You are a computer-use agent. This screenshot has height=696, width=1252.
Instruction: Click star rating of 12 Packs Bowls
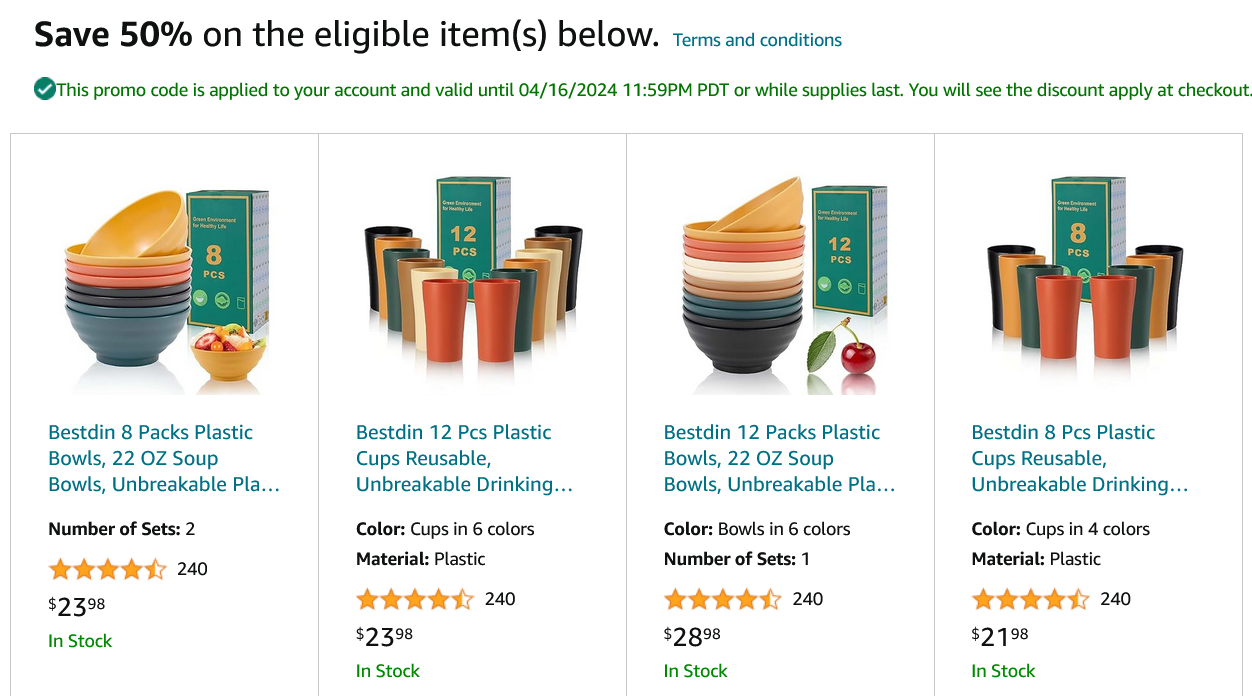tap(723, 600)
